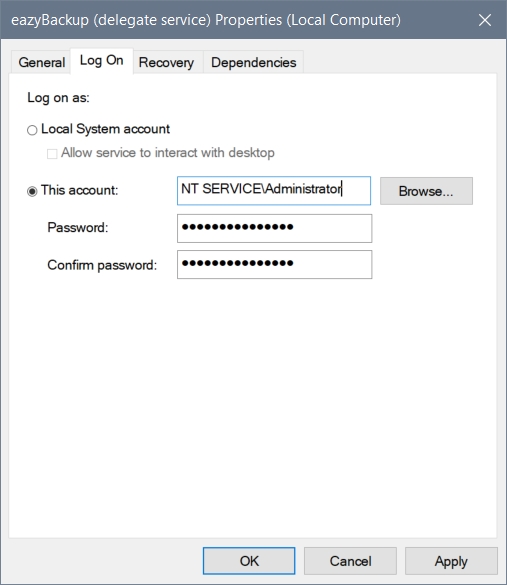This screenshot has width=507, height=585.
Task: Focus the Confirm password field
Action: pos(274,265)
